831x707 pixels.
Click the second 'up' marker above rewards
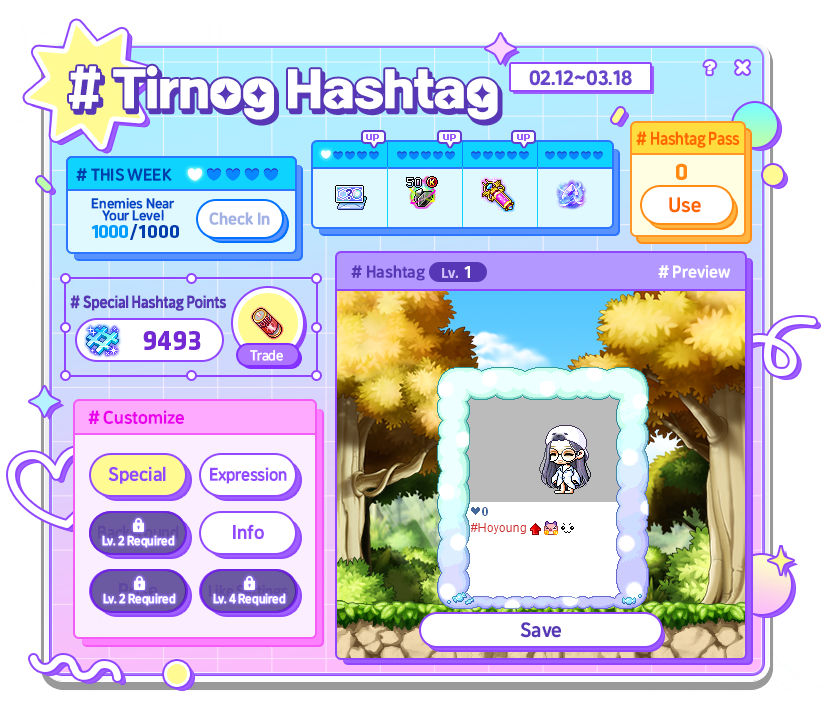point(449,137)
